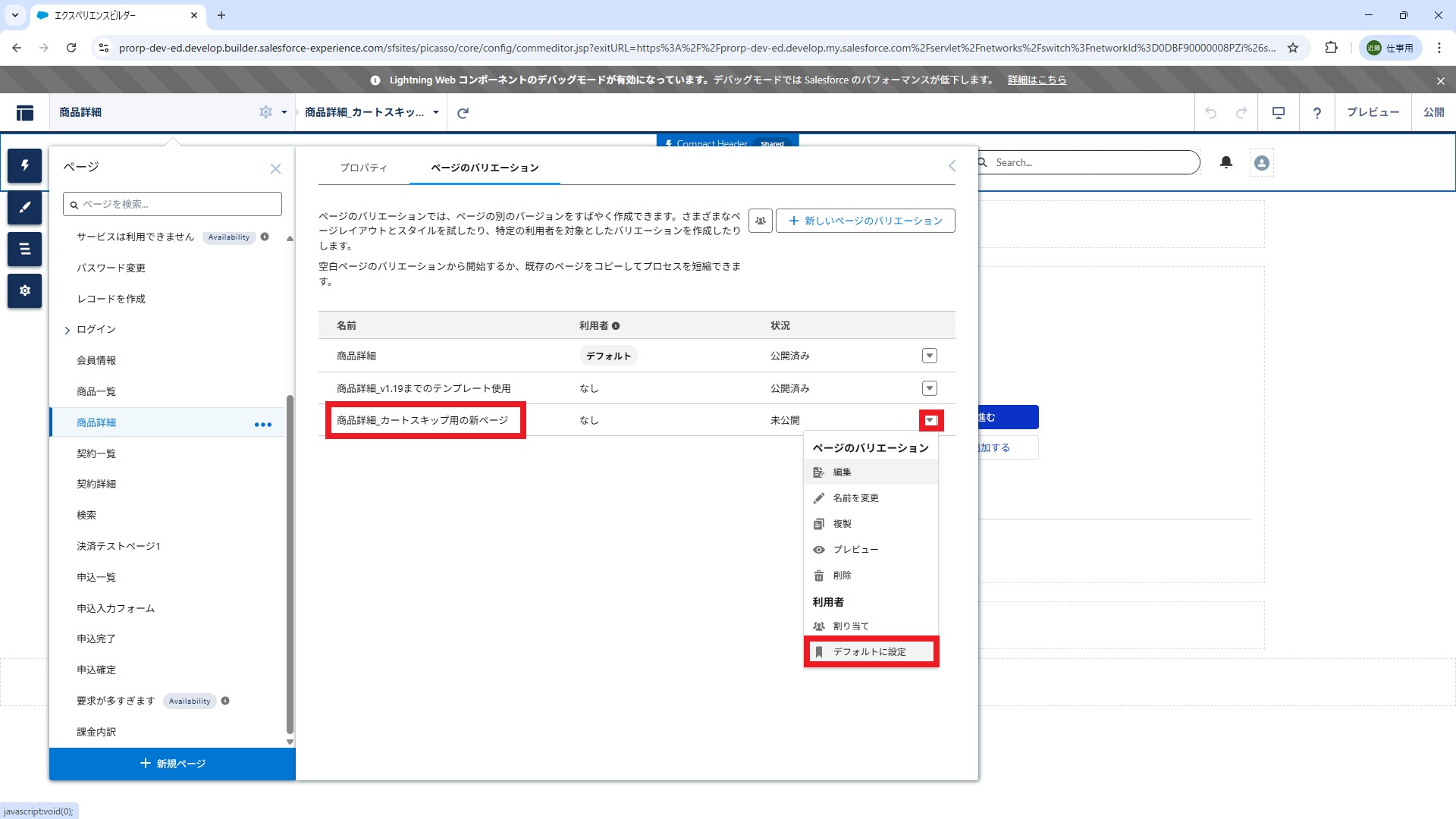Click 新しいページのバリエーション button
This screenshot has height=819, width=1456.
point(865,221)
